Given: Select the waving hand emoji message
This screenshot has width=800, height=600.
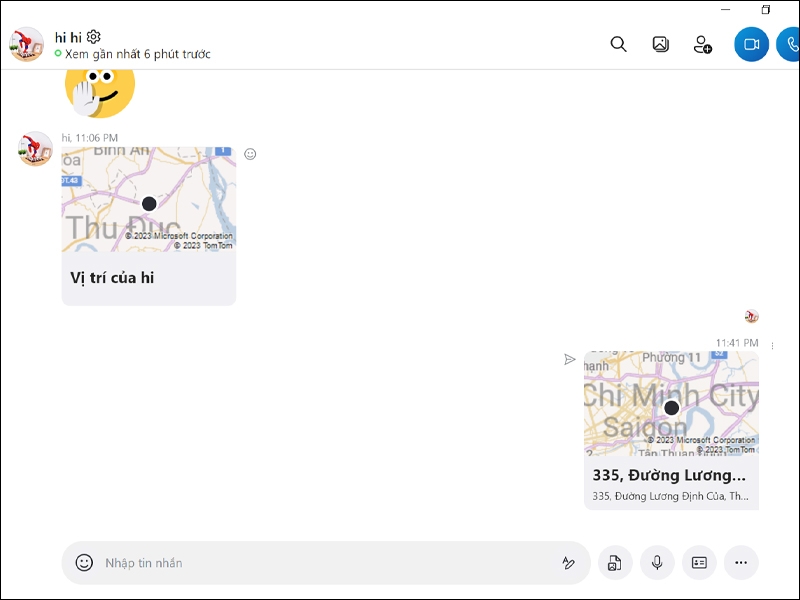Looking at the screenshot, I should [x=100, y=90].
